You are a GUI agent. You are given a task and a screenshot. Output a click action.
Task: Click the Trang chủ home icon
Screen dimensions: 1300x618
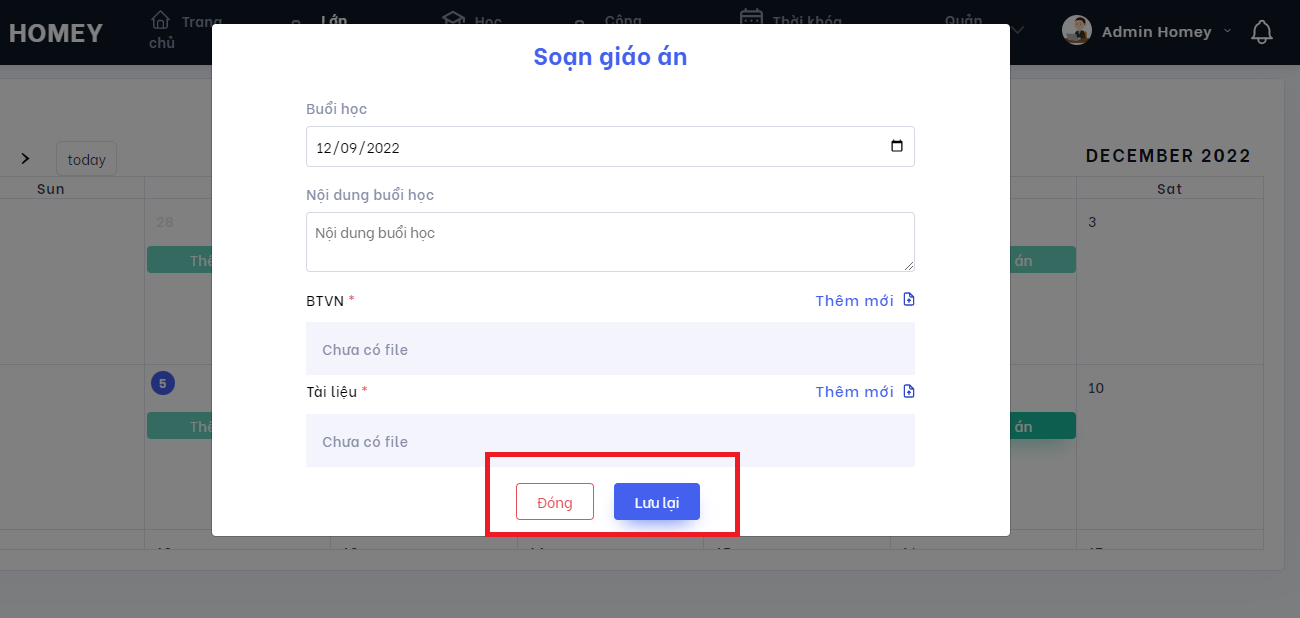[161, 18]
